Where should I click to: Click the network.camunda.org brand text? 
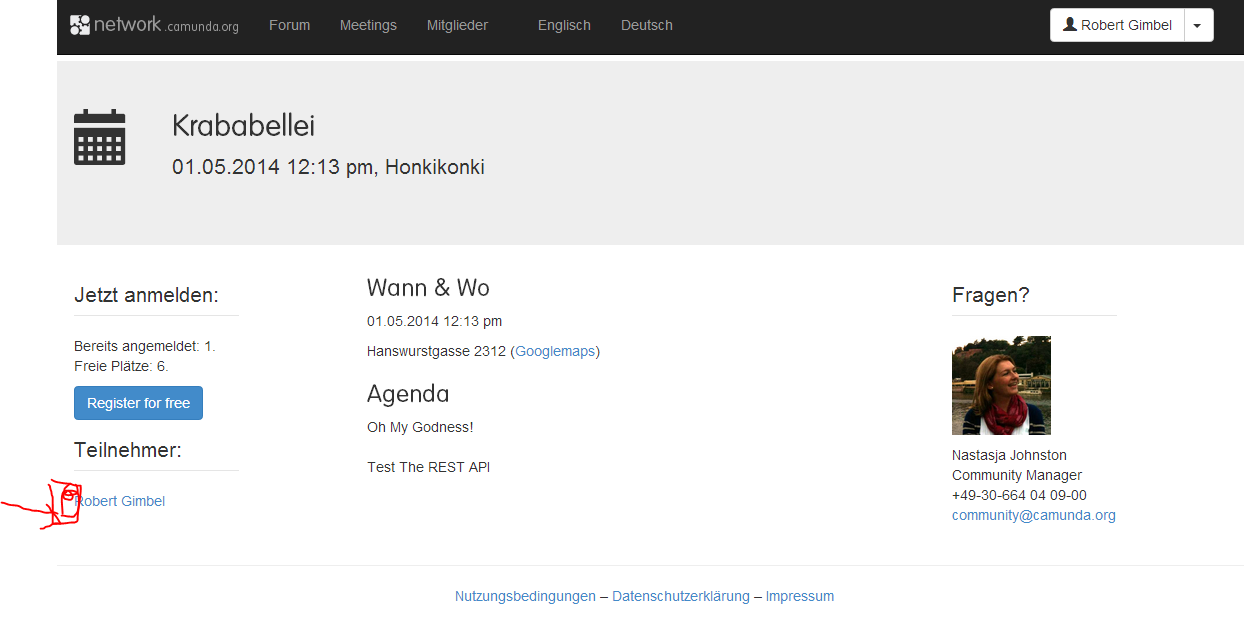point(166,25)
